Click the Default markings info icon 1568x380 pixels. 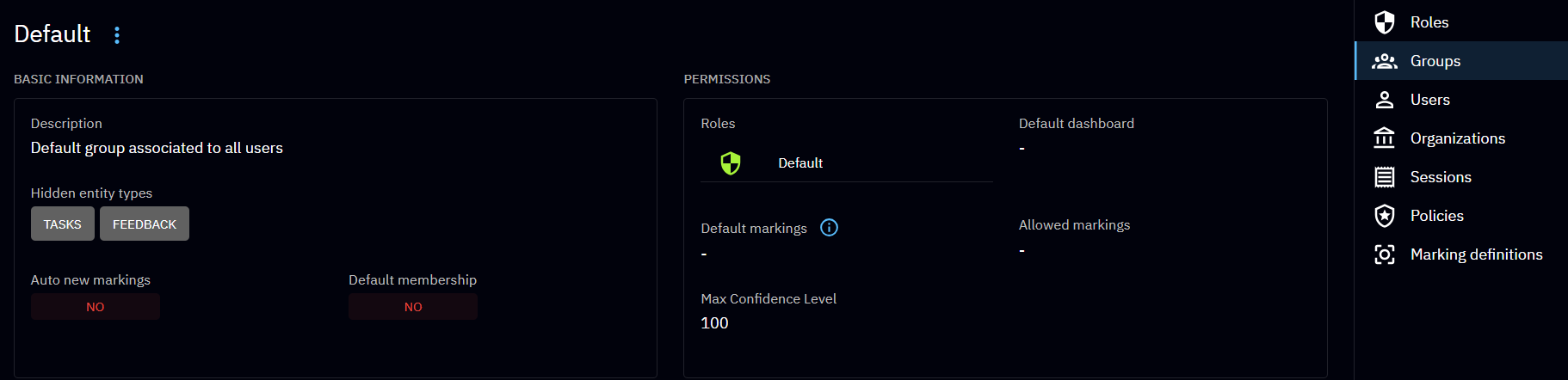point(829,228)
